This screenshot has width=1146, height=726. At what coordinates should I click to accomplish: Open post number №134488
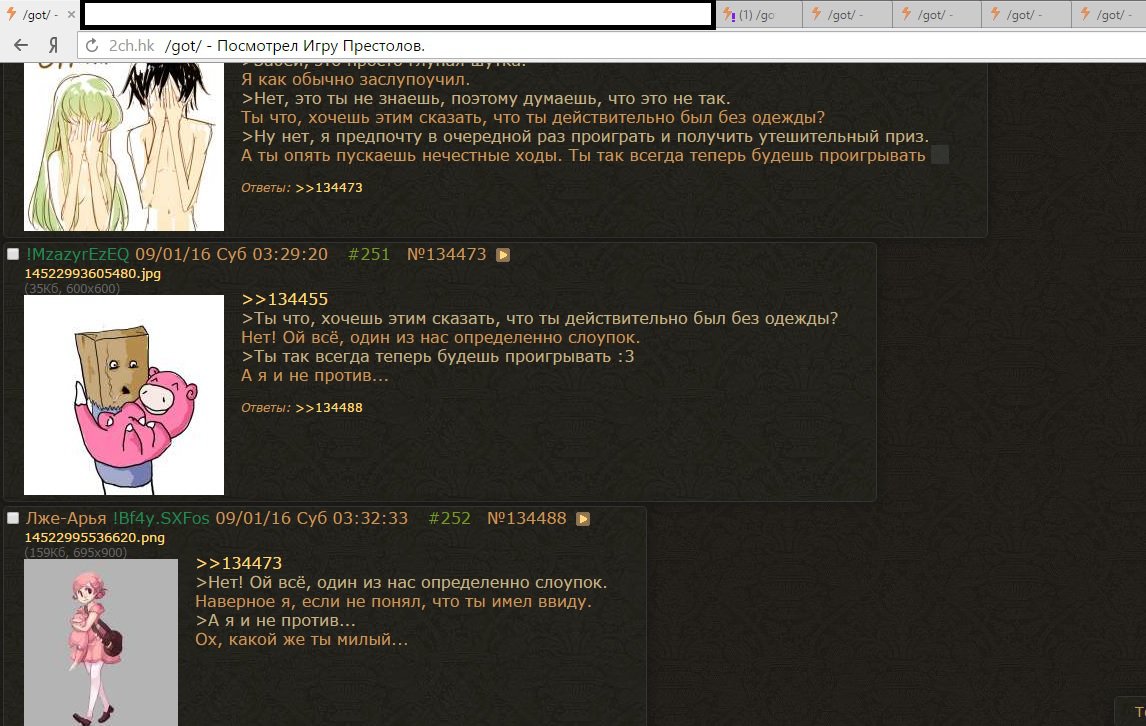pyautogui.click(x=527, y=518)
